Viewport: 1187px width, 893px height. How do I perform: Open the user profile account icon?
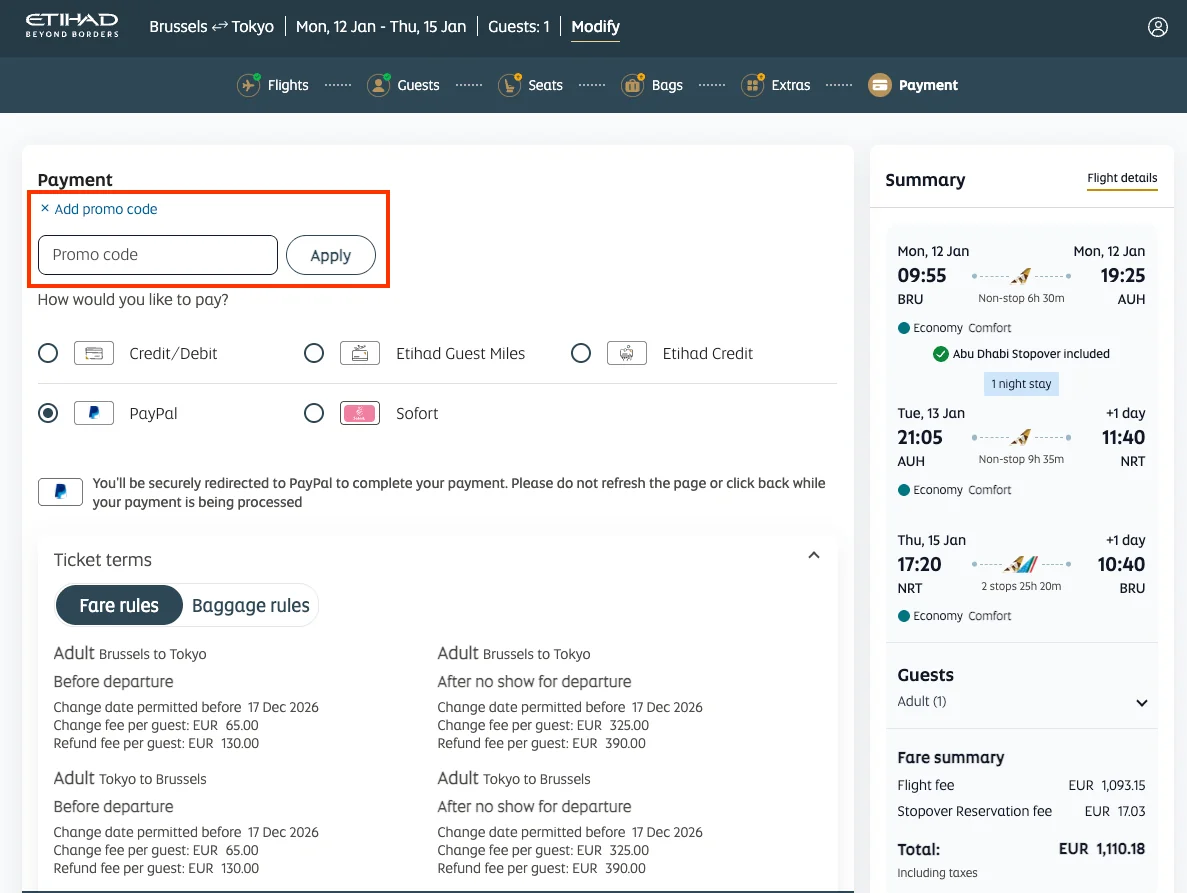tap(1157, 27)
